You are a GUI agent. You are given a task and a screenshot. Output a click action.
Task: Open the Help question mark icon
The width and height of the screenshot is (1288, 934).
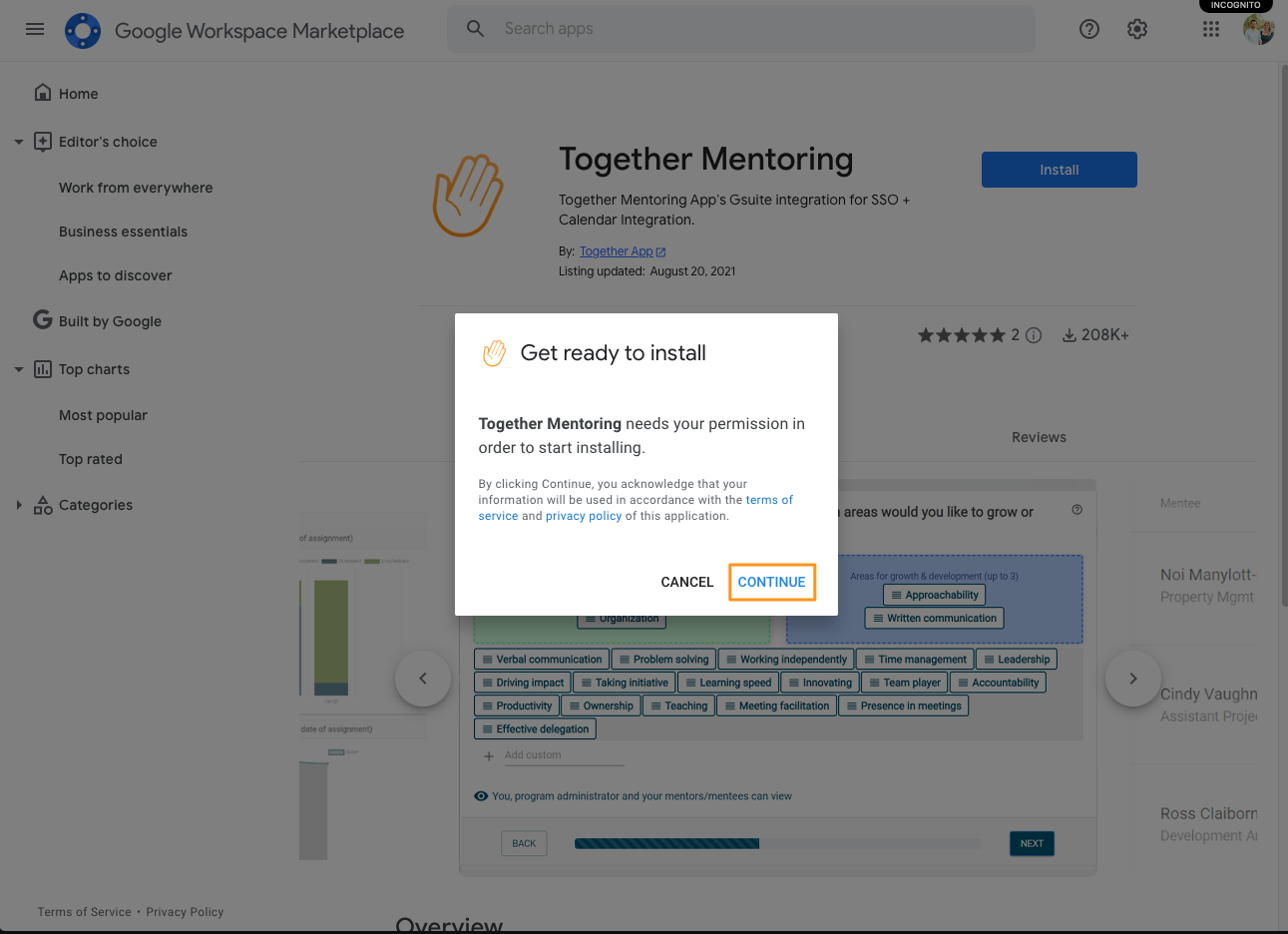(1089, 29)
